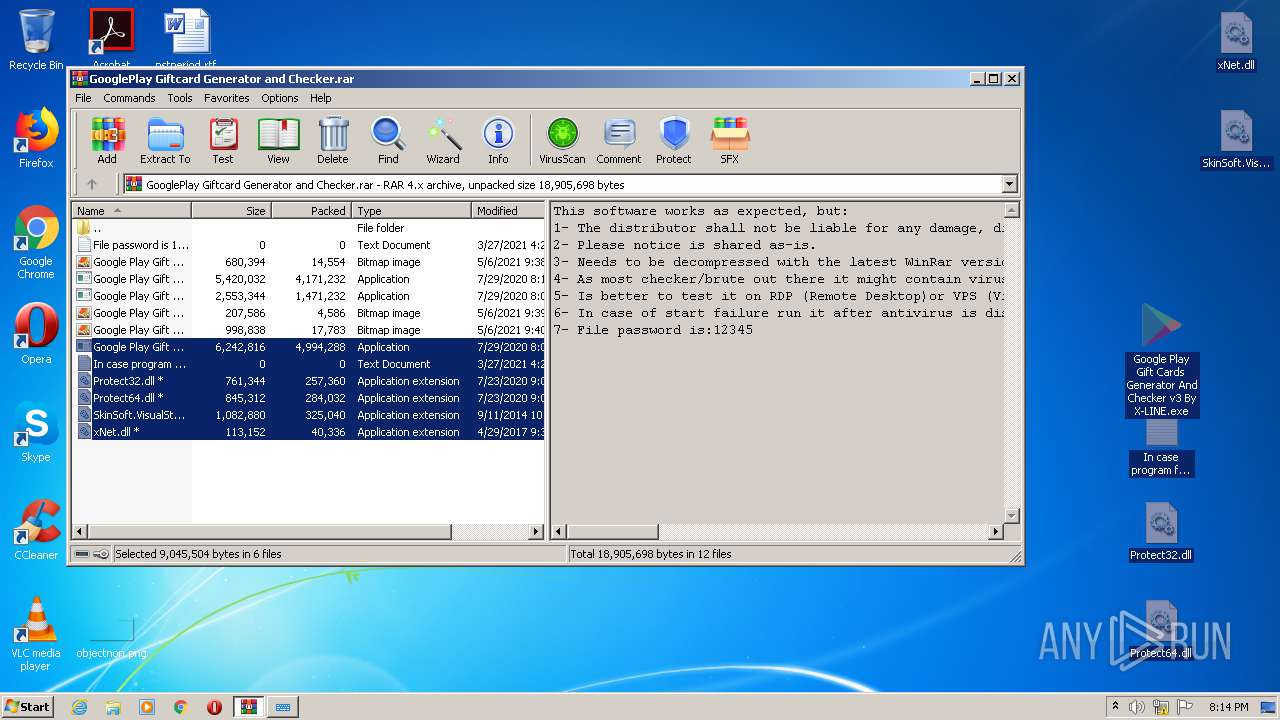The height and width of the screenshot is (720, 1280).
Task: Select the Opera desktop shortcut
Action: (36, 334)
